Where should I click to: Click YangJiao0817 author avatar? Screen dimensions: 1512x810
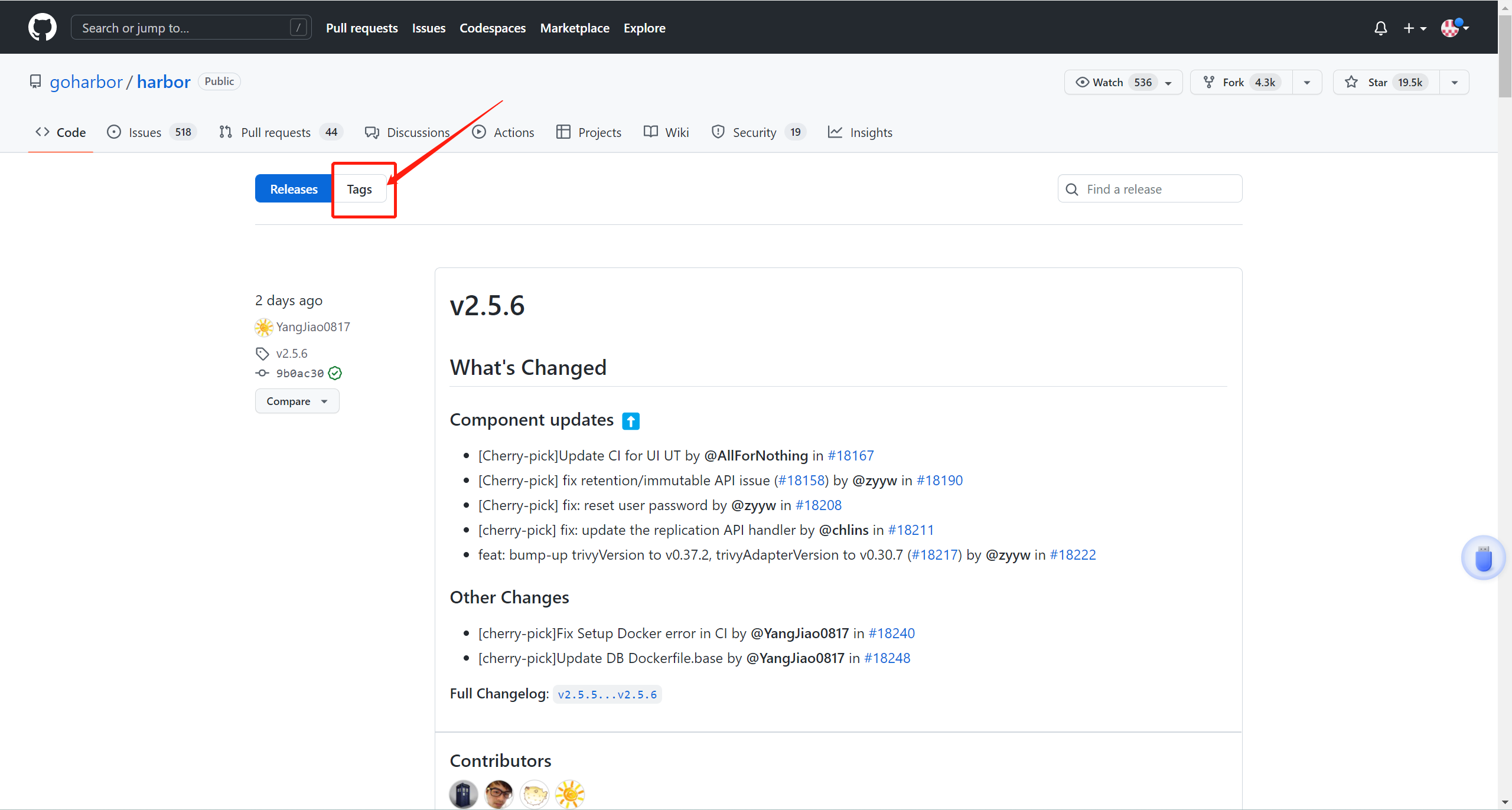click(263, 327)
